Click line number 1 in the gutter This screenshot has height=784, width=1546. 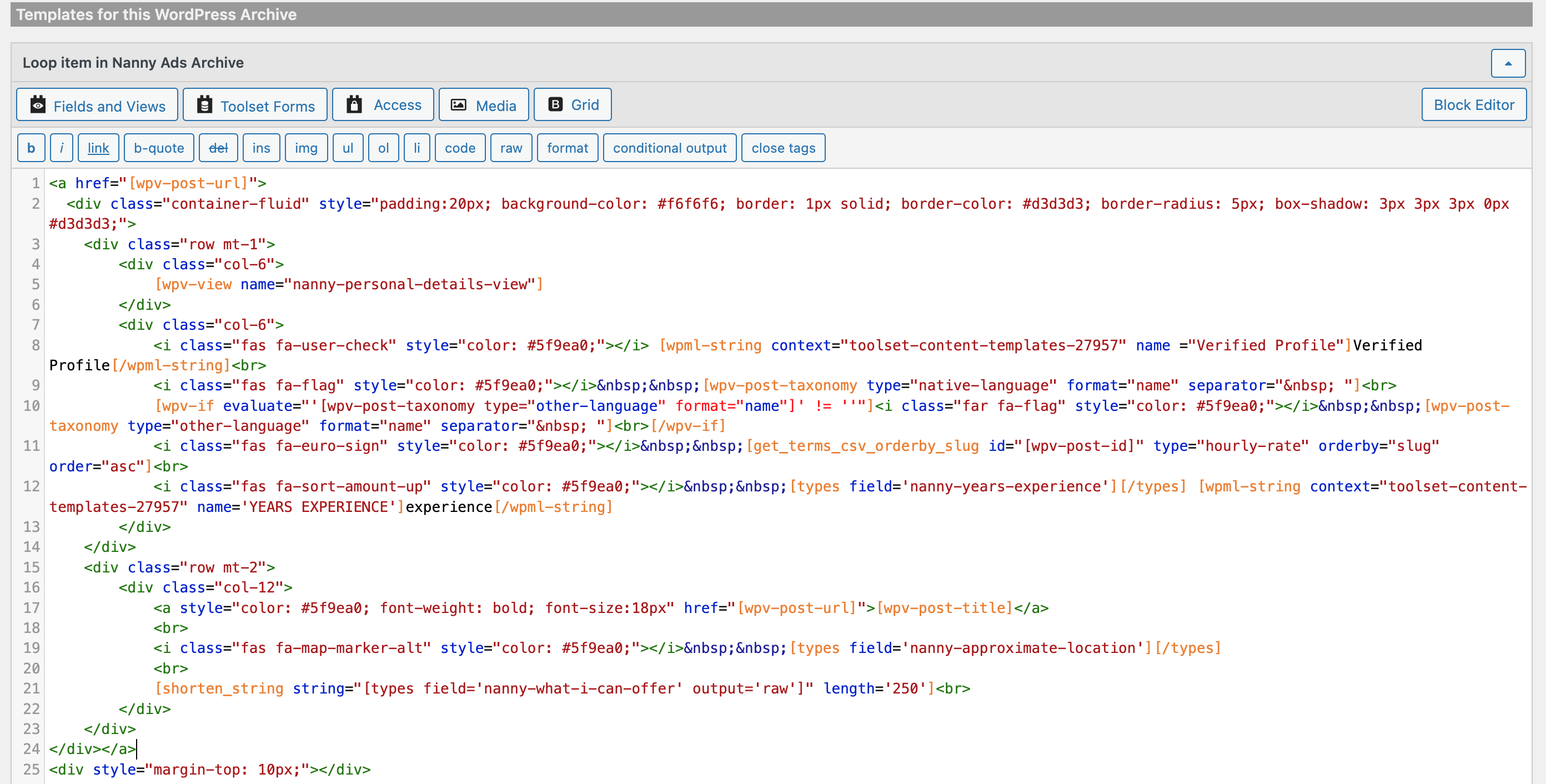pyautogui.click(x=36, y=183)
